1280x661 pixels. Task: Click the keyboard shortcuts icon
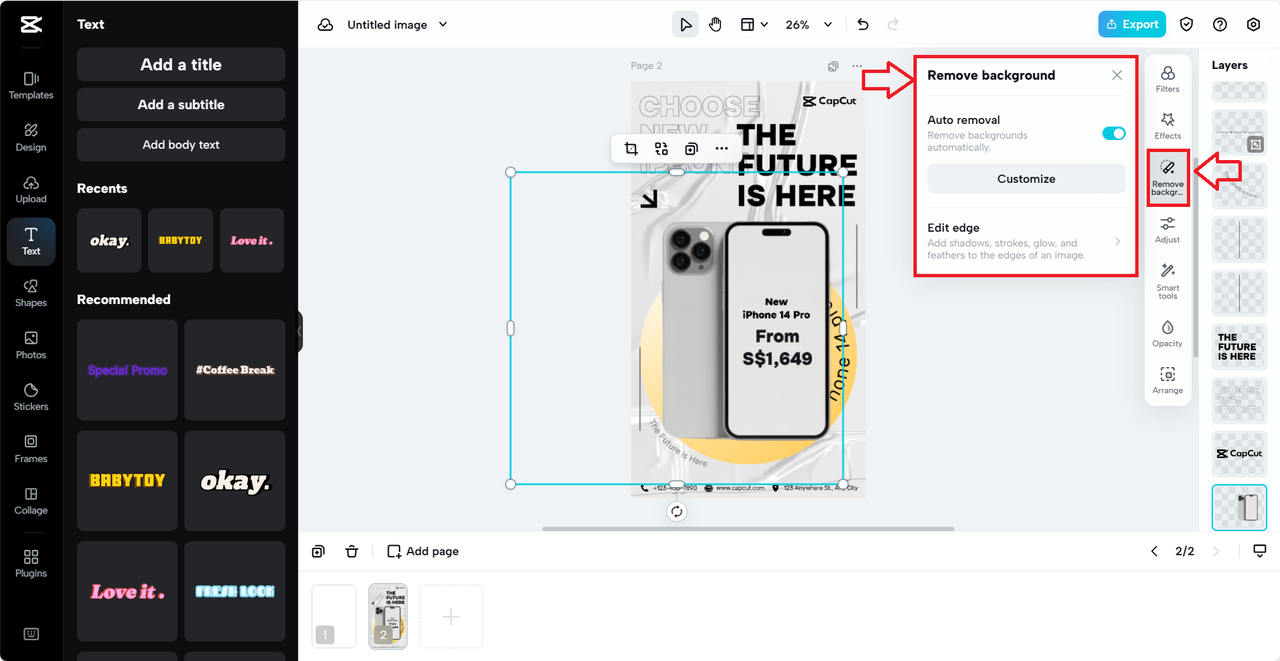[31, 634]
